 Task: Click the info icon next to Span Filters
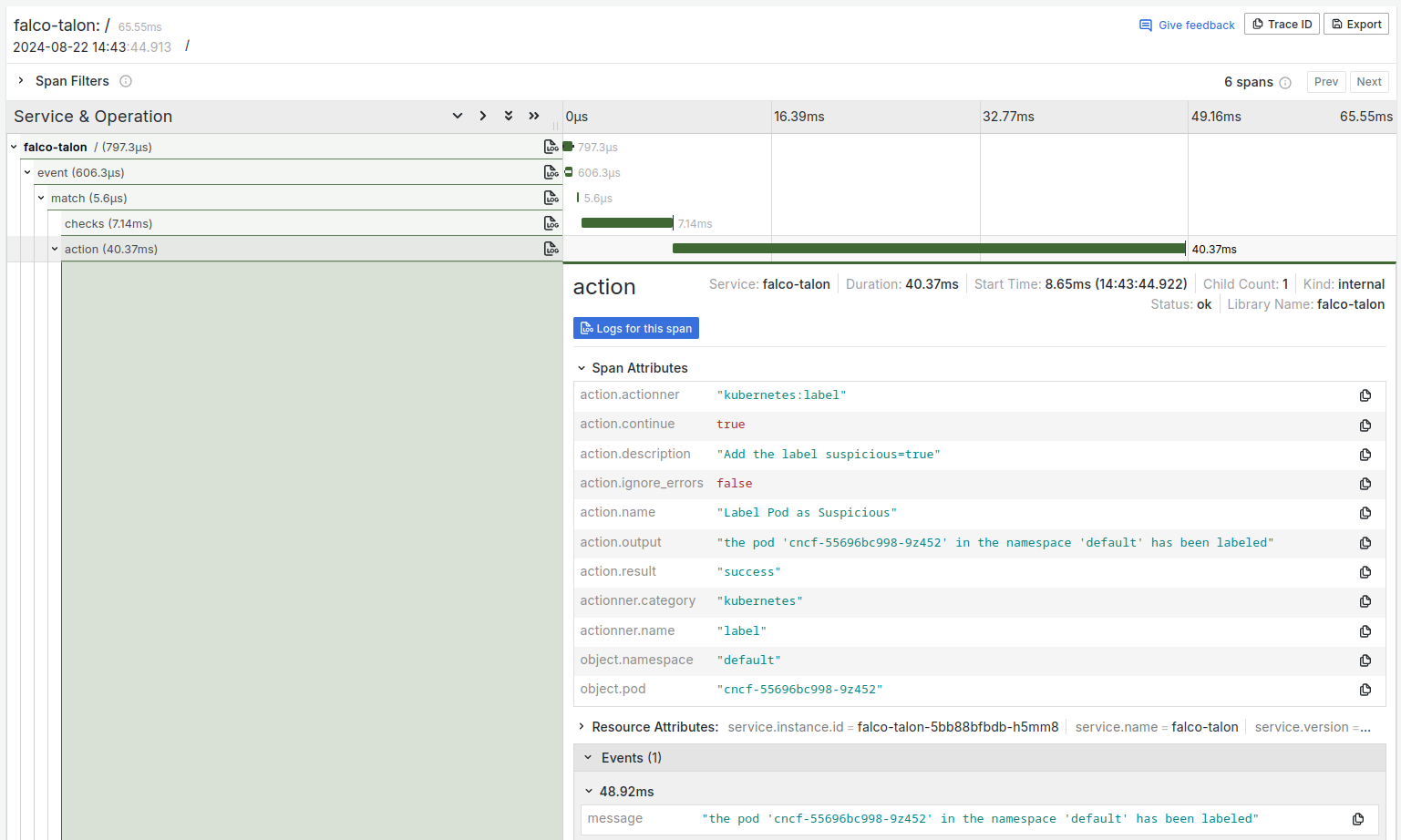point(125,80)
